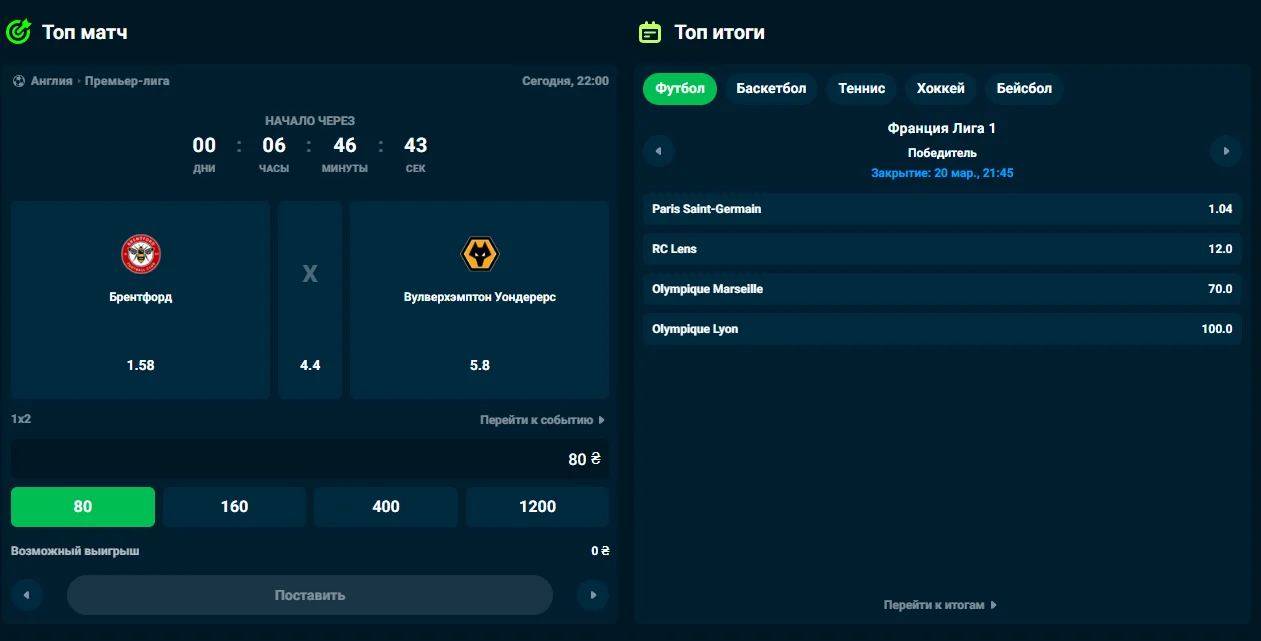
Task: Bet on Брентфорд win at 1.58
Action: 141,300
